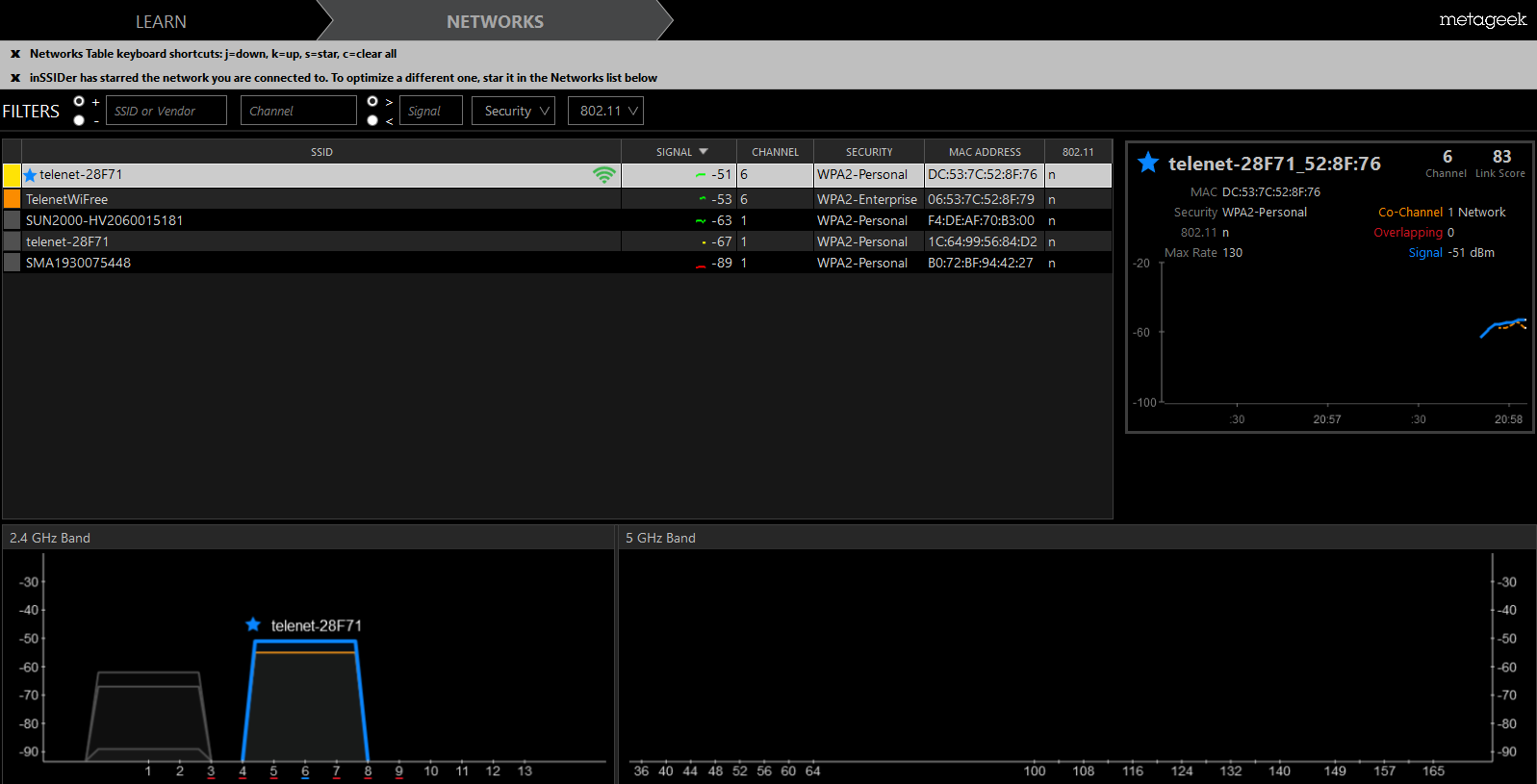Dismiss the inSSIDer starred network notice
This screenshot has width=1537, height=784.
(x=15, y=78)
